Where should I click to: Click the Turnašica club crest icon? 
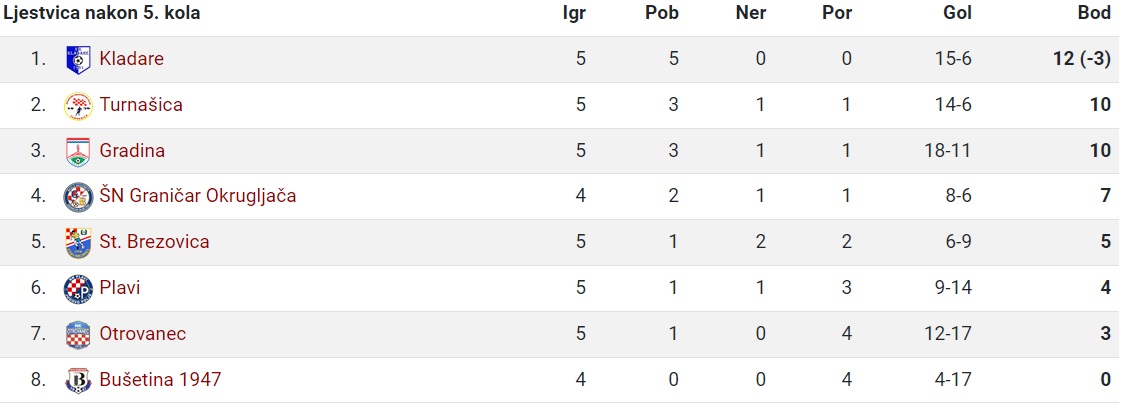78,106
